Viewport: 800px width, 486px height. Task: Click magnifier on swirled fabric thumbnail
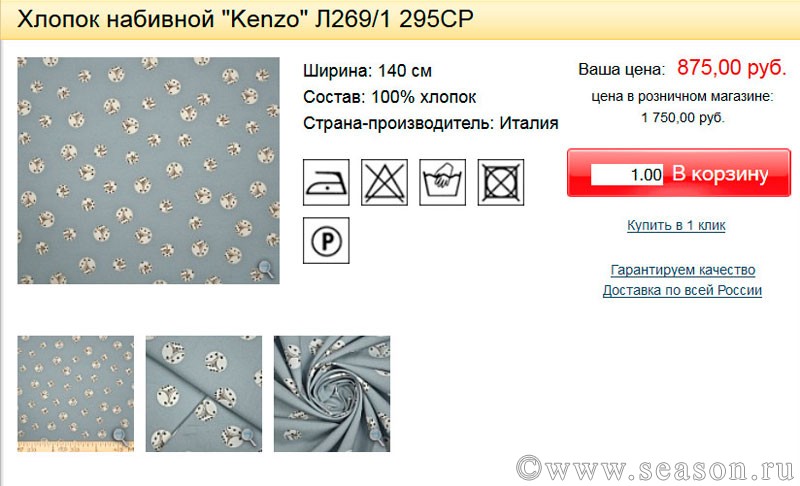pos(378,436)
